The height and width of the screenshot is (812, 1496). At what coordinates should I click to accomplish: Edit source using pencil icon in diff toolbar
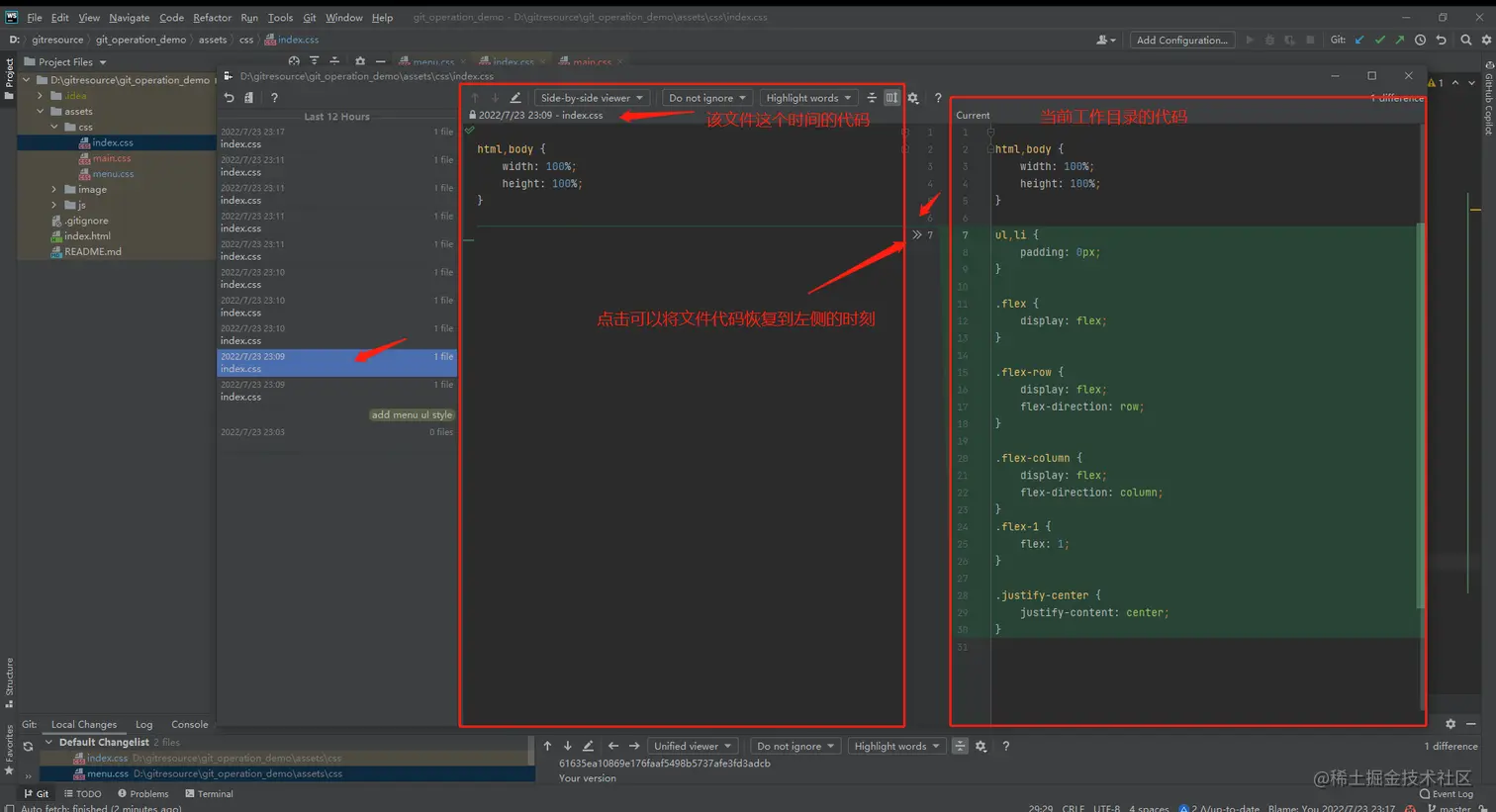coord(515,98)
